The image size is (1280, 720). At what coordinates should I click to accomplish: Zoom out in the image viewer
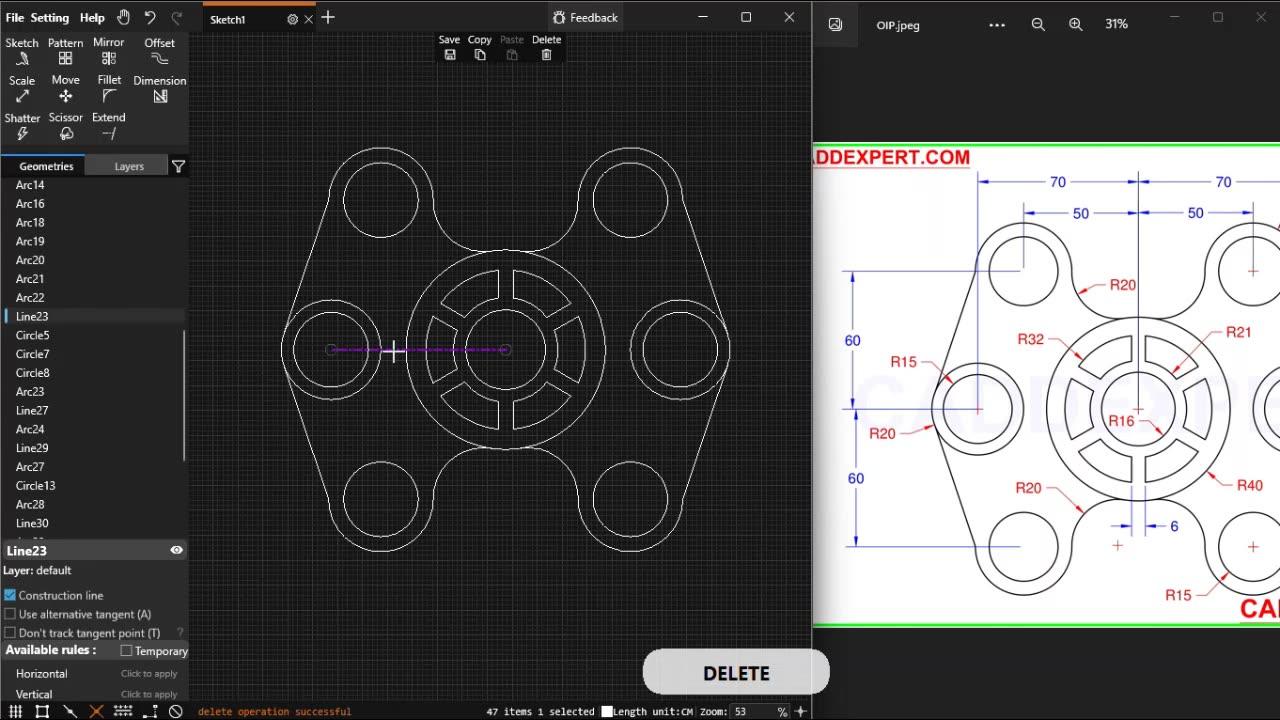(1038, 24)
